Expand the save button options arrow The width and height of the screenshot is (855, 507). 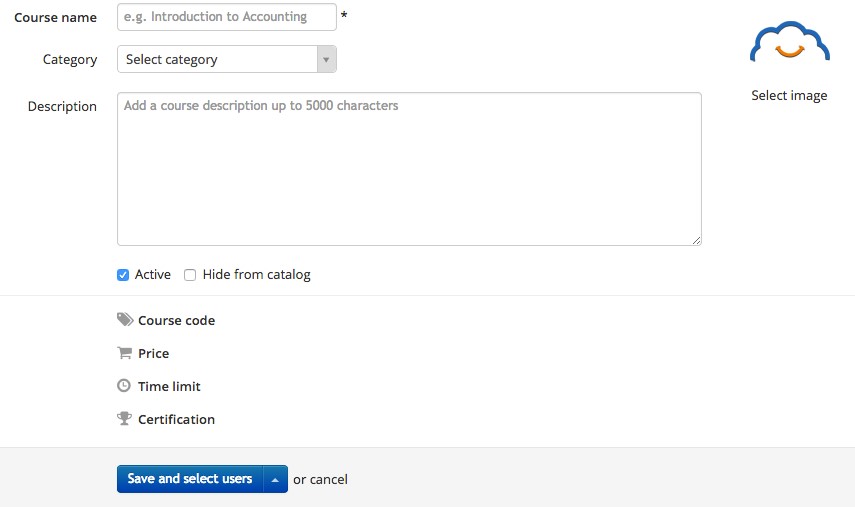[275, 479]
